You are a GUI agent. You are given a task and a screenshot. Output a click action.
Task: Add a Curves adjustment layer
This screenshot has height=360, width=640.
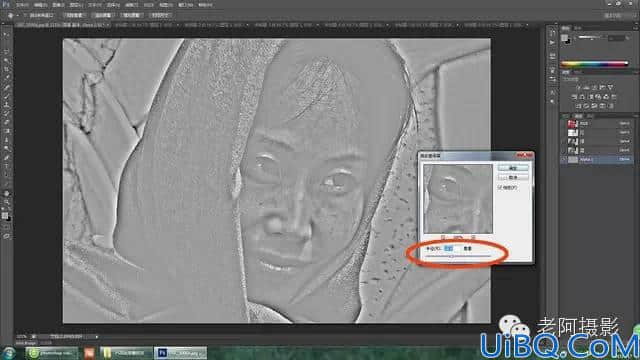[594, 87]
